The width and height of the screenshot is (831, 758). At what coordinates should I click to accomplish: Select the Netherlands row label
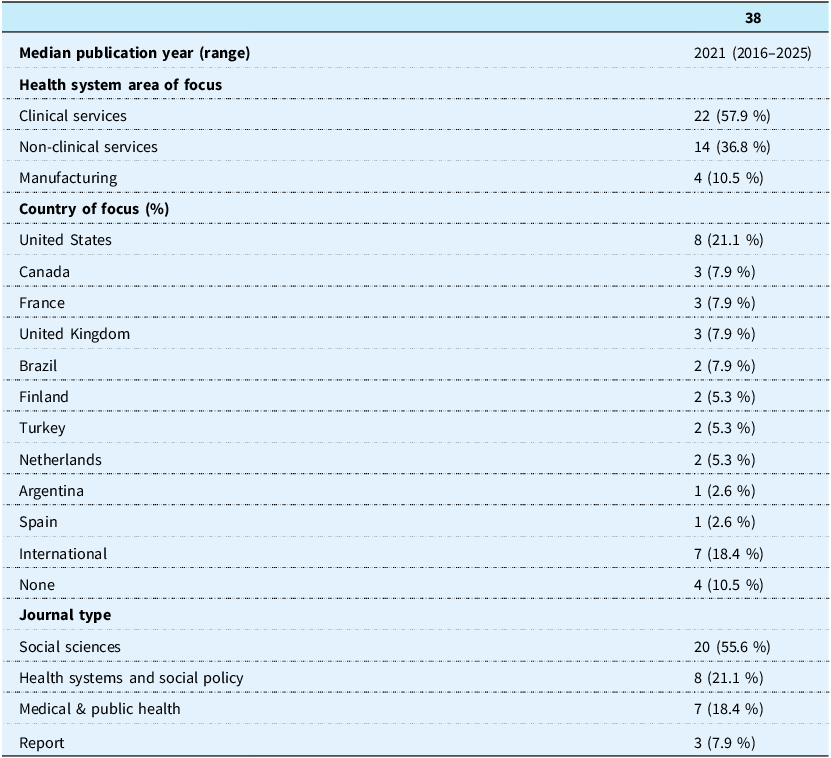coord(60,460)
